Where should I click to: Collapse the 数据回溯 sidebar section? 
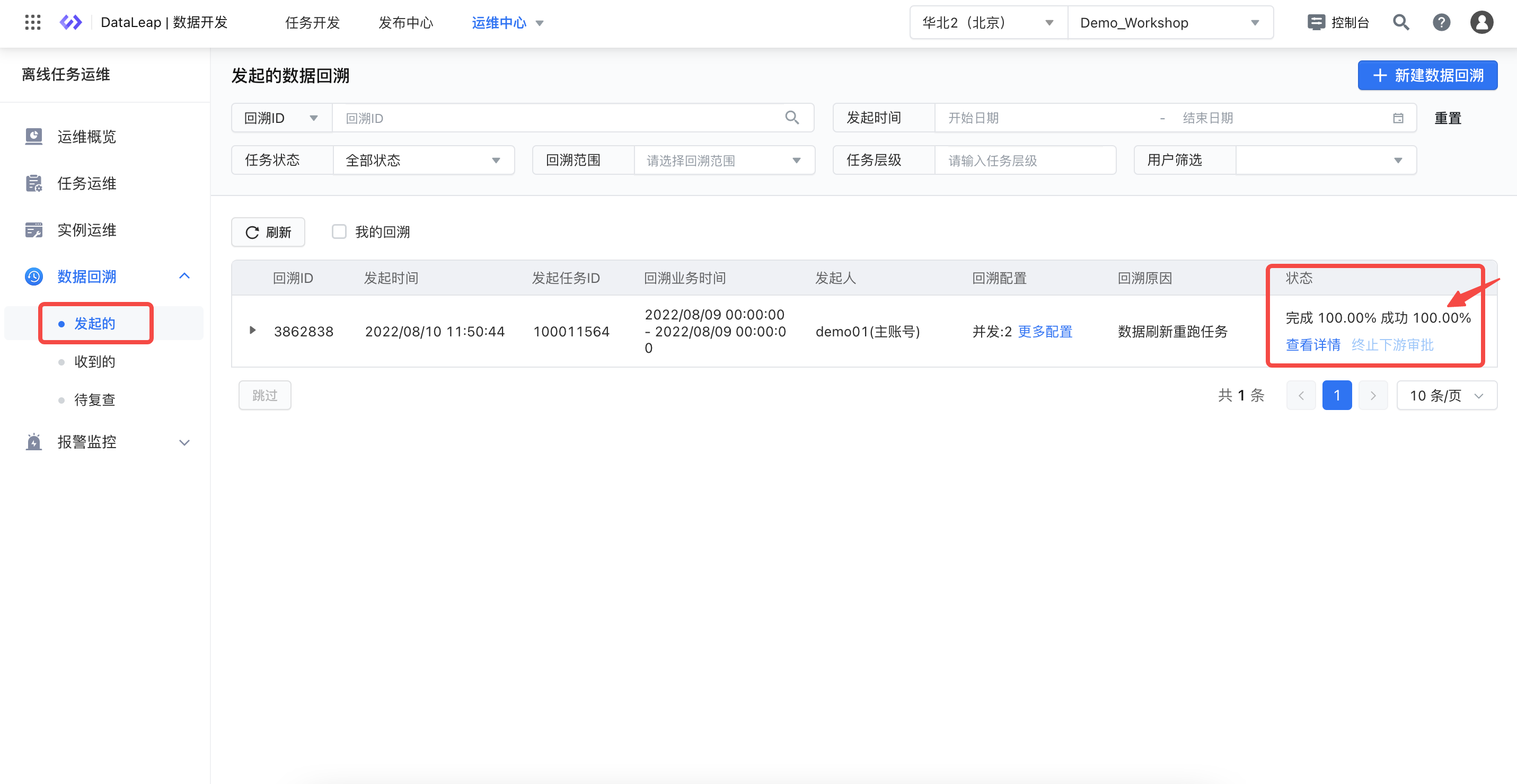click(x=184, y=276)
